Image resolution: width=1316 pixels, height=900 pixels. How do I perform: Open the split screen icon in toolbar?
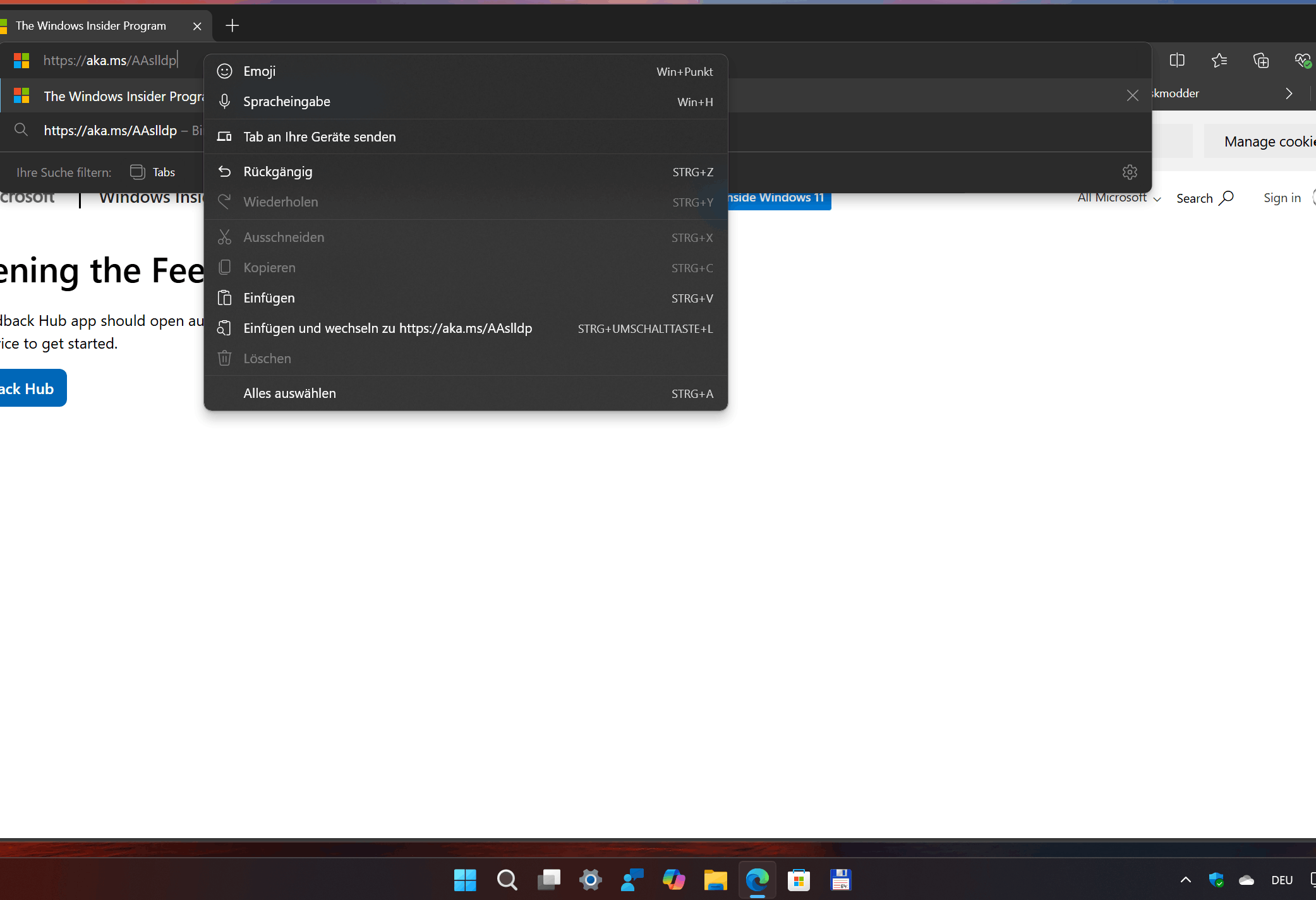1176,61
